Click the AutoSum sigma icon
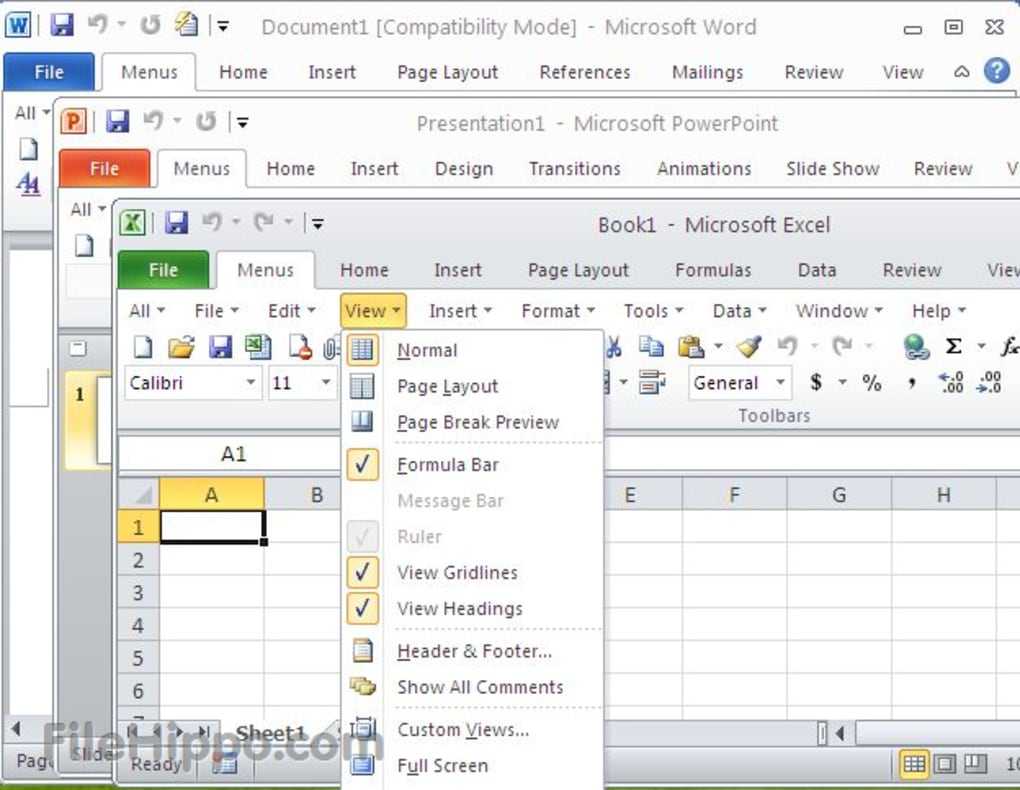 [x=953, y=347]
